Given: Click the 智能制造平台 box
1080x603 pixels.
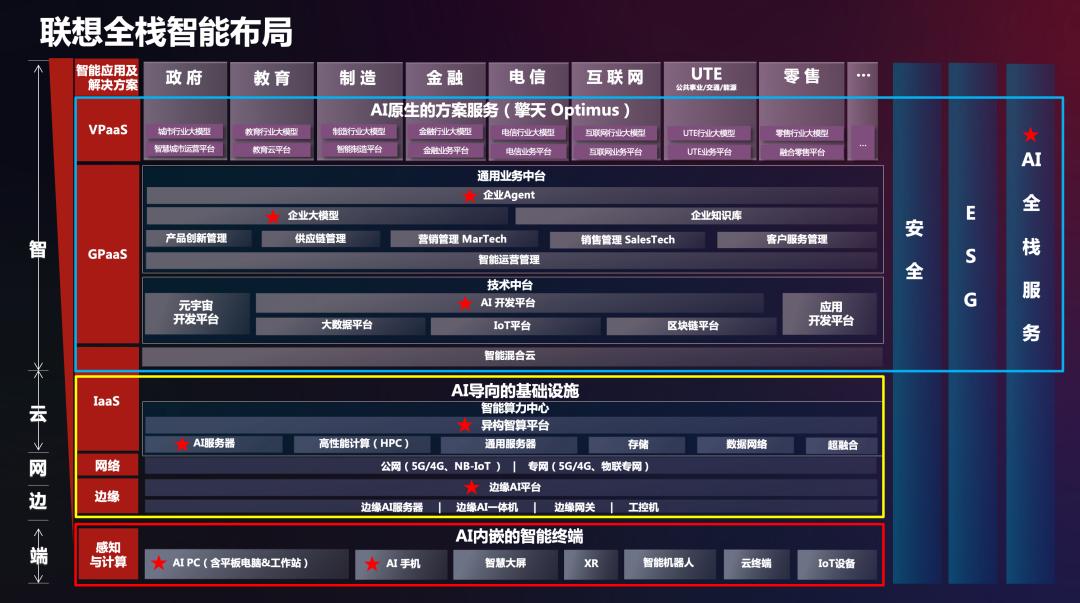Looking at the screenshot, I should pyautogui.click(x=359, y=149).
